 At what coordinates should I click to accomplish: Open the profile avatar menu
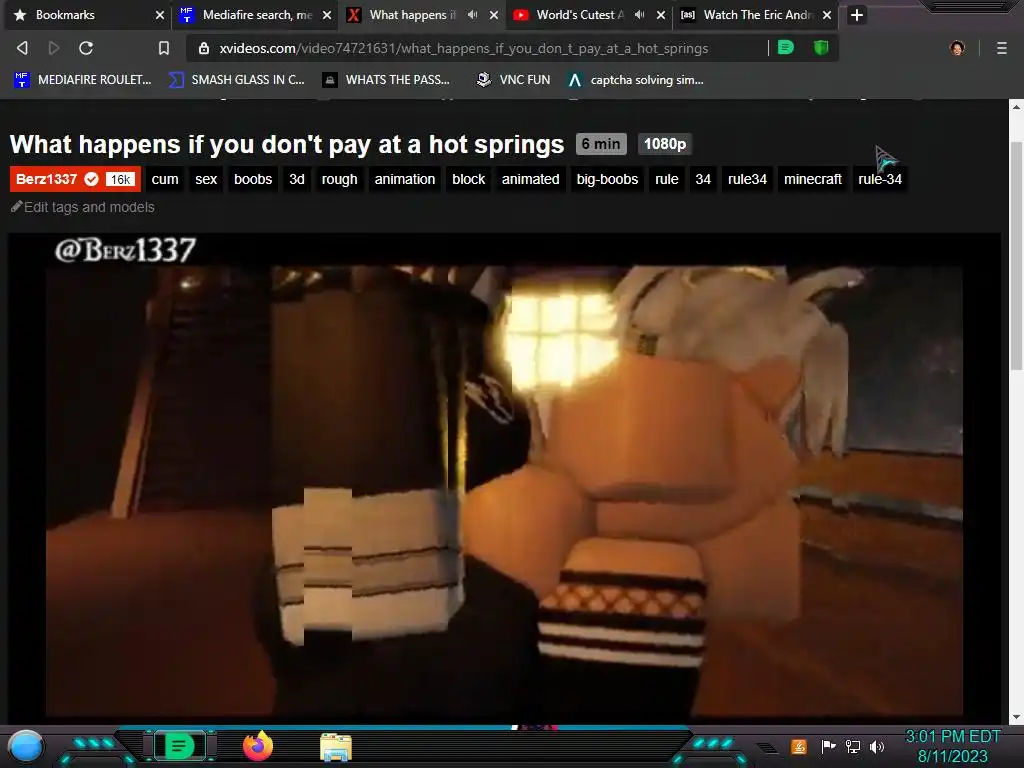click(x=957, y=48)
